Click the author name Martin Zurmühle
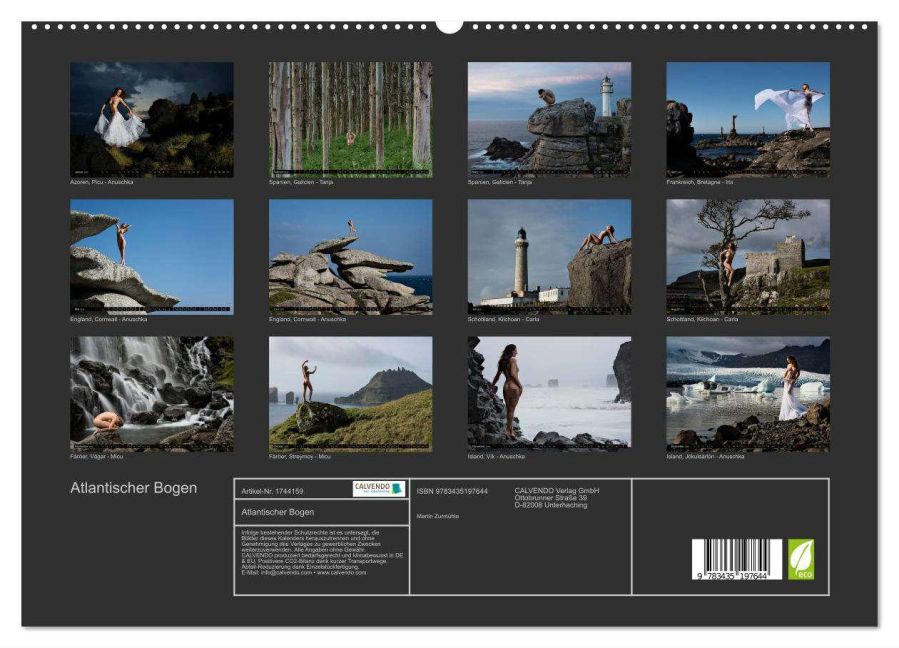The image size is (899, 648). (439, 516)
